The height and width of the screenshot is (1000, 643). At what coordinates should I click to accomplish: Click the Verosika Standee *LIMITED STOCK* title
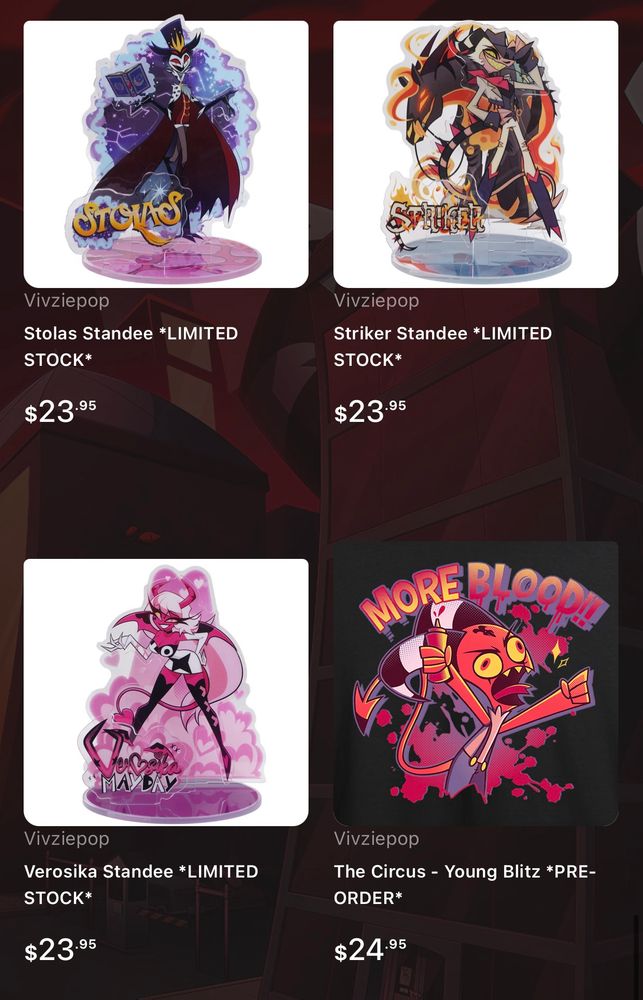click(141, 885)
